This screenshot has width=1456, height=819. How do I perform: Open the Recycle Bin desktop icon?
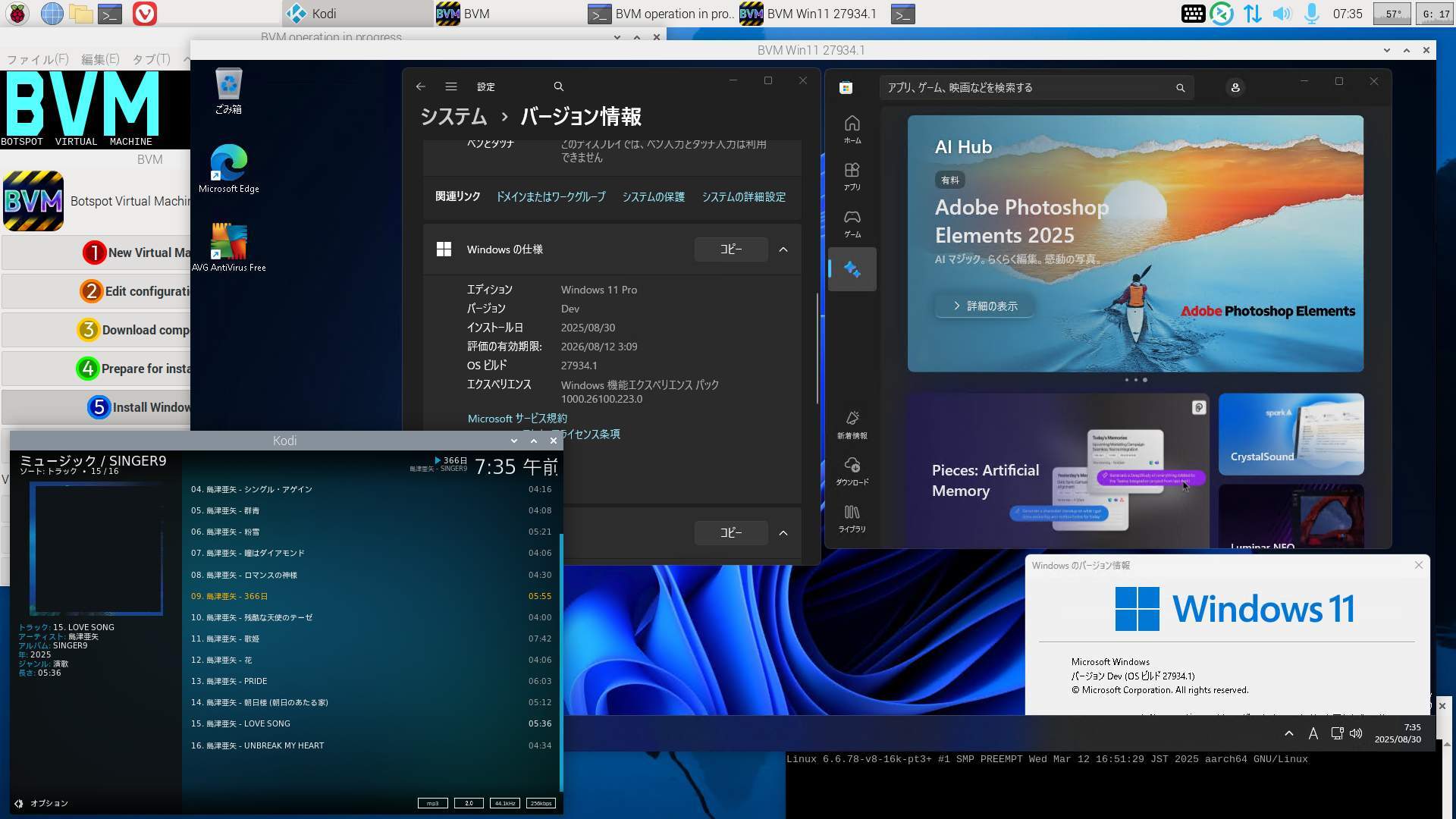coord(228,90)
